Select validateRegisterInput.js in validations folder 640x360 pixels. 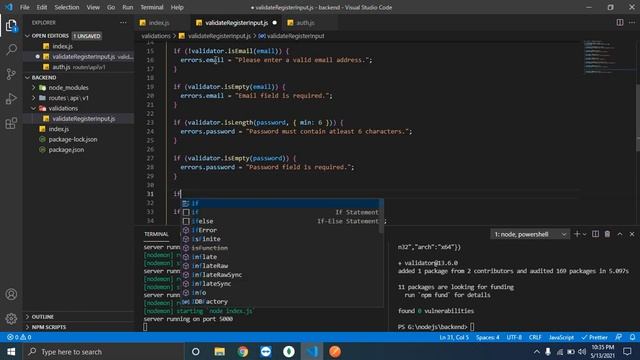(x=83, y=118)
